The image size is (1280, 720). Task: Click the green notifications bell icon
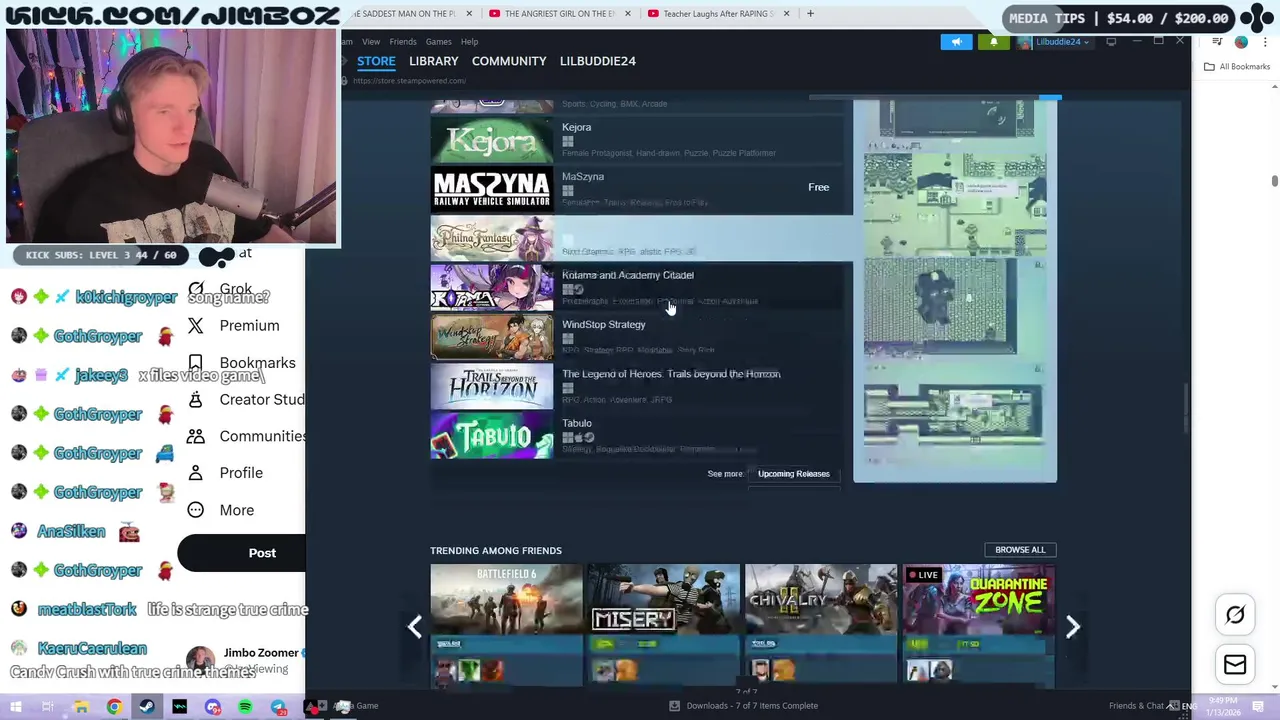(x=993, y=42)
